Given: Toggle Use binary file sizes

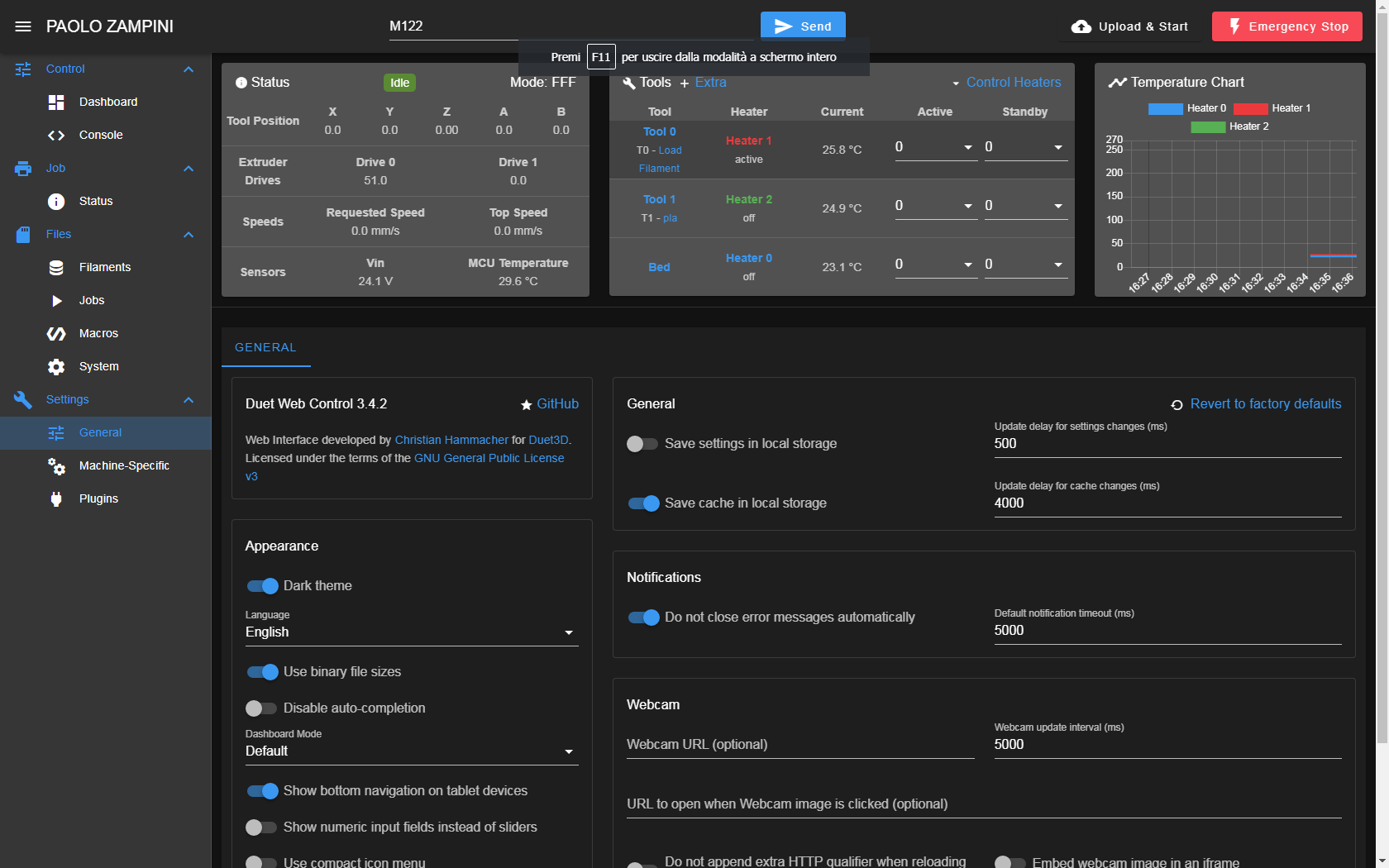Looking at the screenshot, I should pyautogui.click(x=263, y=672).
